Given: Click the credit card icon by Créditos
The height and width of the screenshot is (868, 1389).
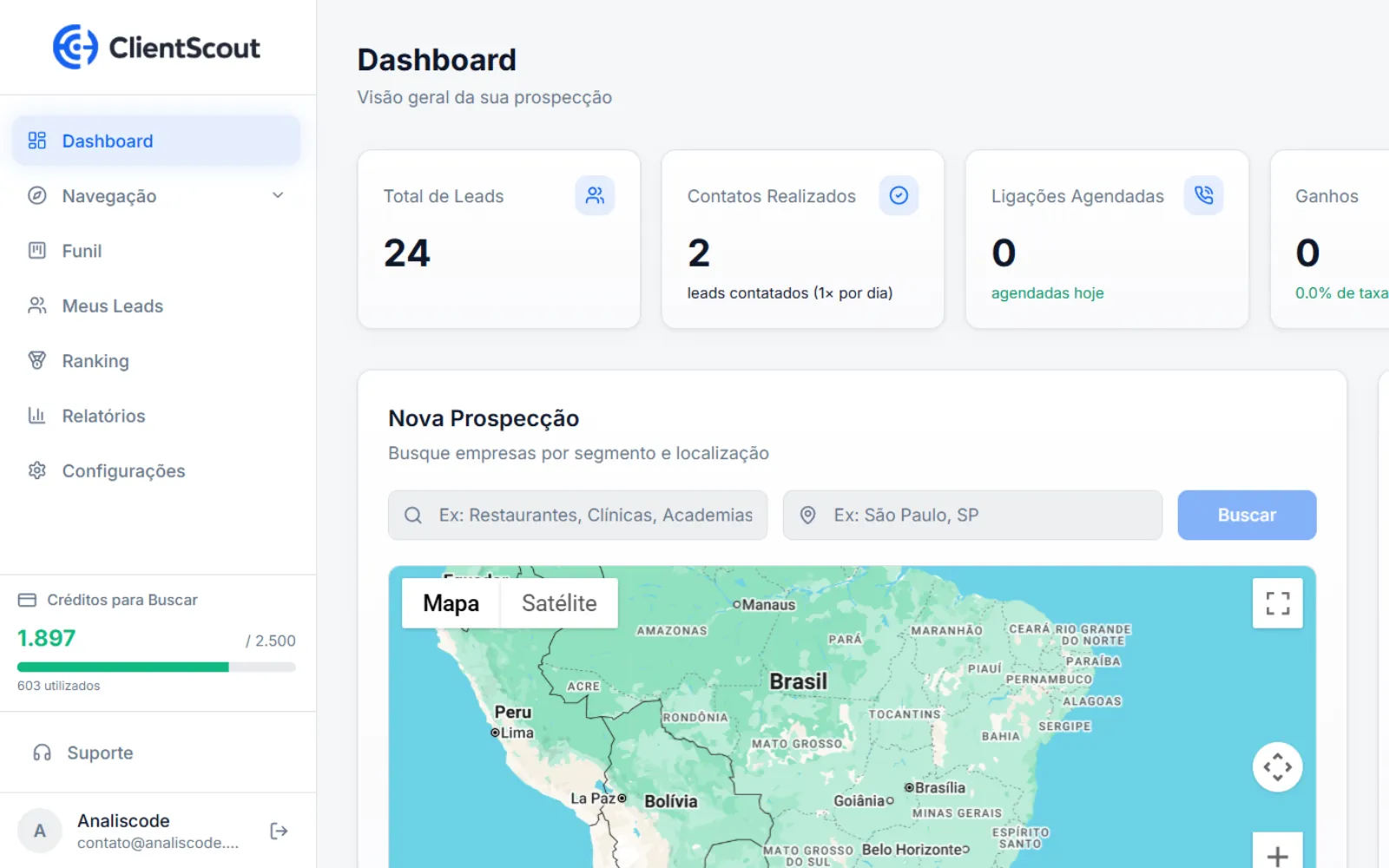Looking at the screenshot, I should tap(27, 600).
